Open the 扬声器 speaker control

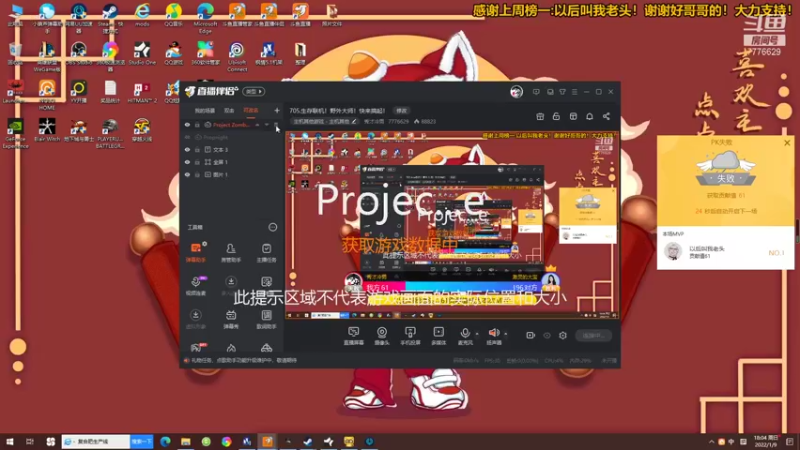[x=493, y=336]
